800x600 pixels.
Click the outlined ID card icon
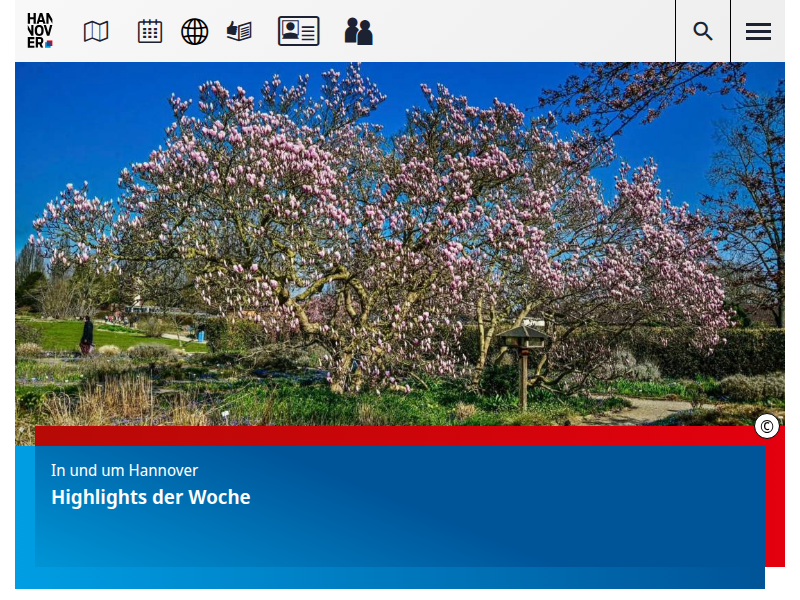[x=298, y=31]
